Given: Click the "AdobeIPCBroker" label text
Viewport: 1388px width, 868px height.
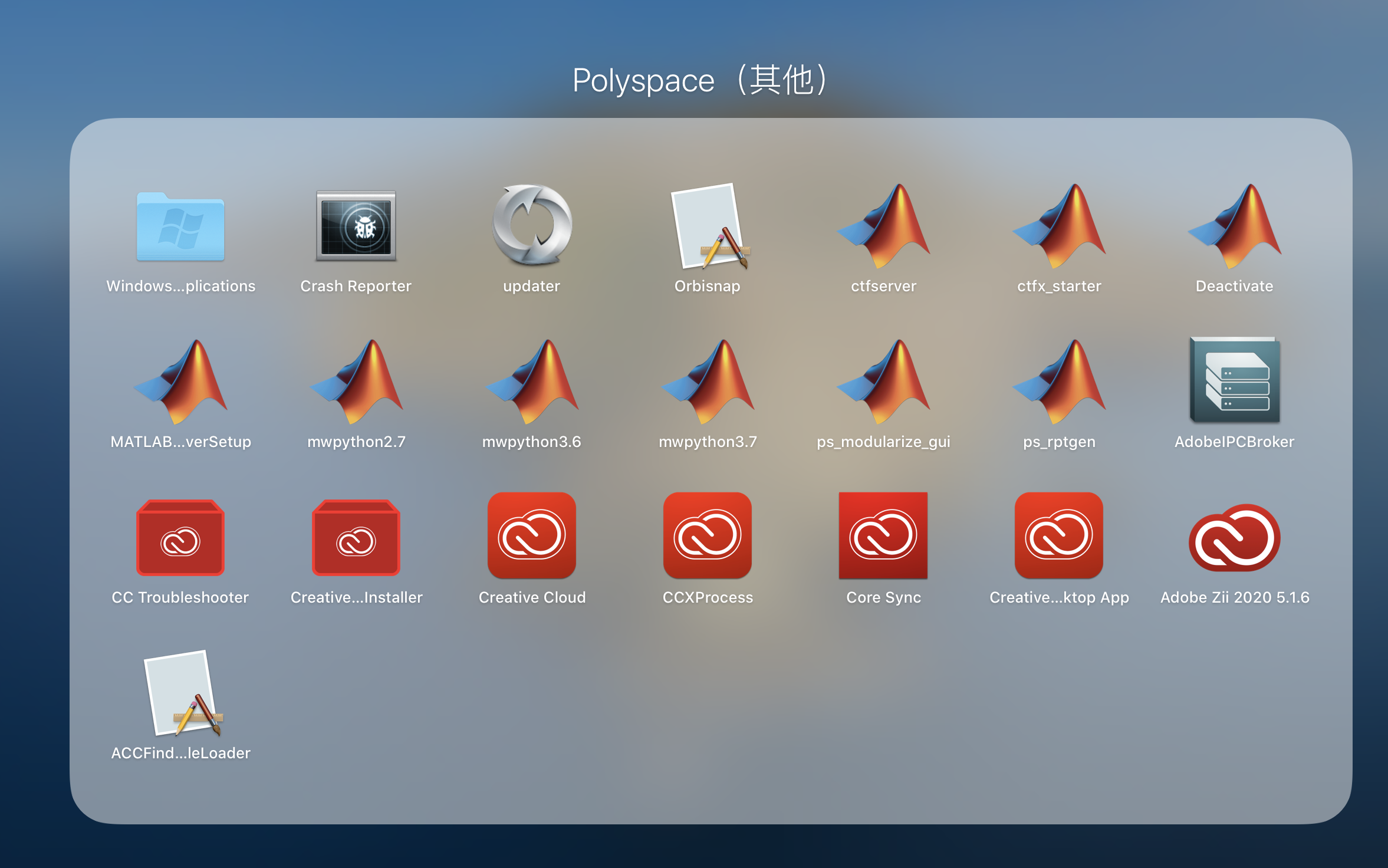Looking at the screenshot, I should pyautogui.click(x=1235, y=442).
